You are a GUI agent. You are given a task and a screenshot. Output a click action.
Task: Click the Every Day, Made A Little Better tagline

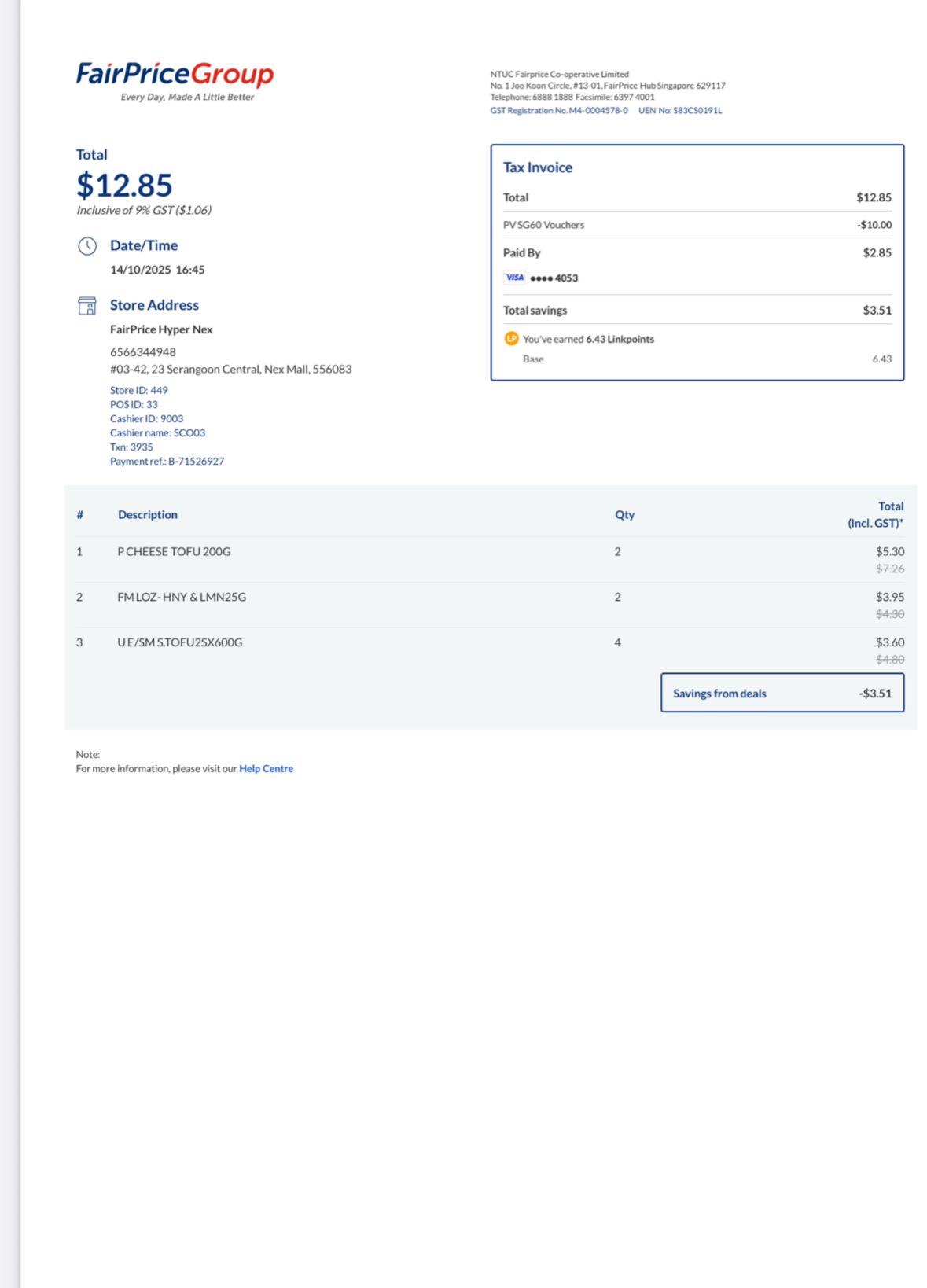(187, 98)
